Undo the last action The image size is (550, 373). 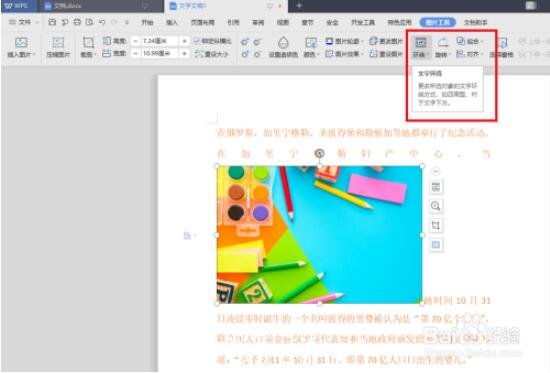[x=102, y=22]
